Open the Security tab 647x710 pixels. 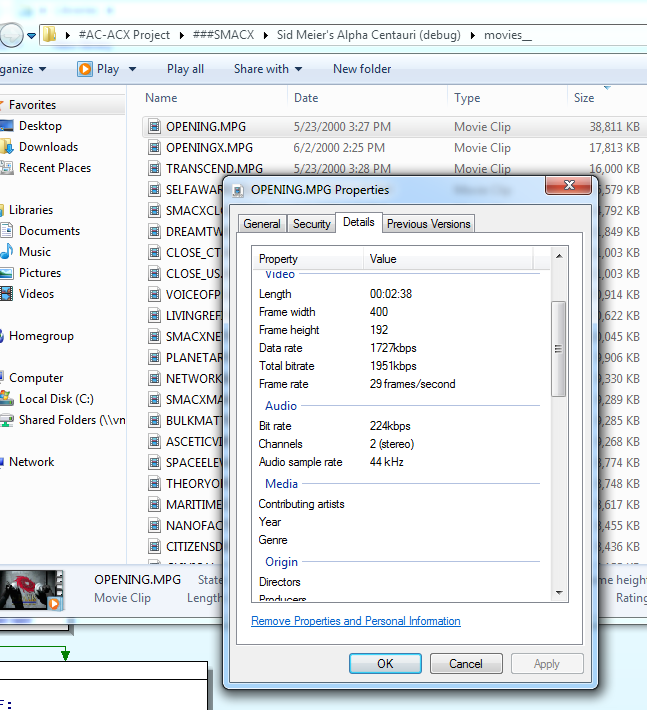click(x=311, y=224)
